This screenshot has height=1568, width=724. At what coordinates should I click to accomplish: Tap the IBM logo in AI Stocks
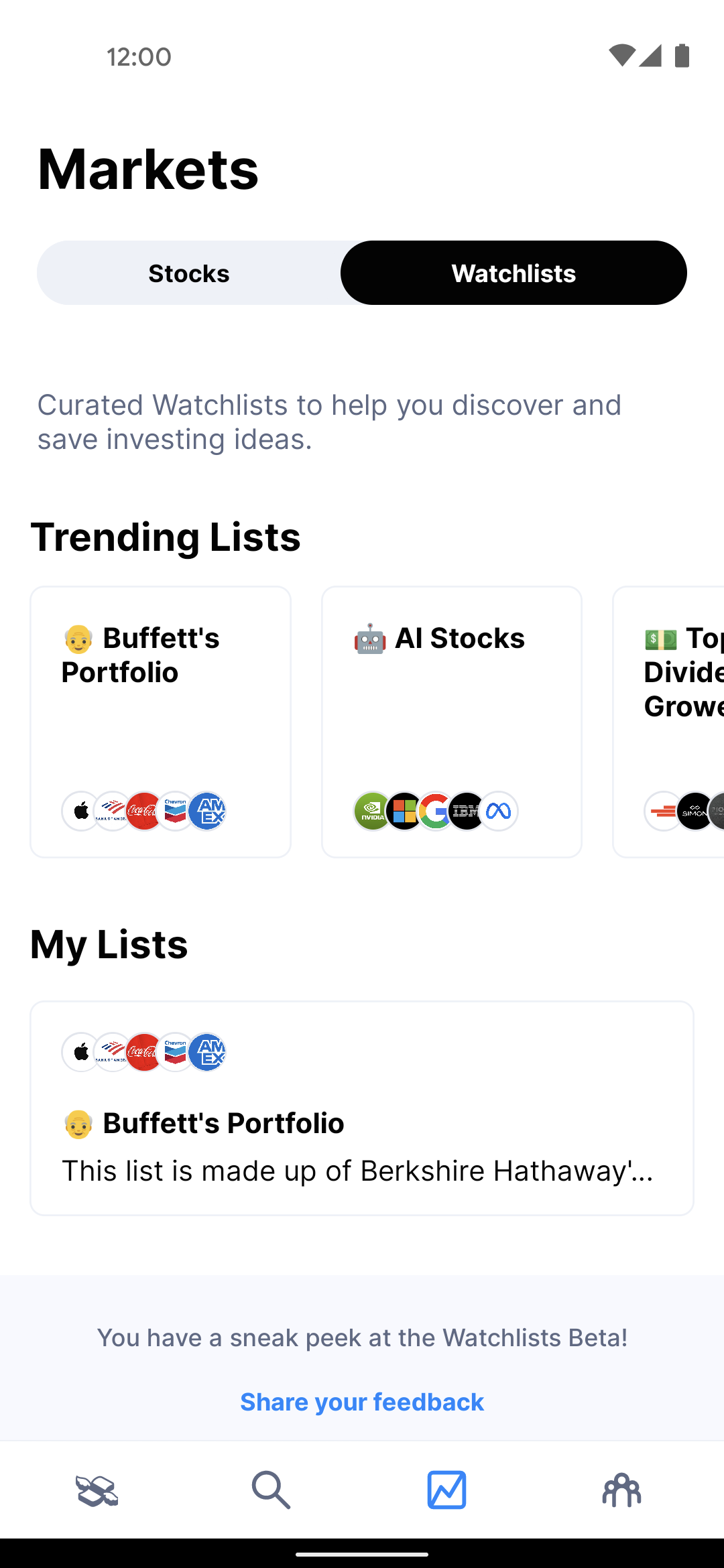(x=467, y=811)
